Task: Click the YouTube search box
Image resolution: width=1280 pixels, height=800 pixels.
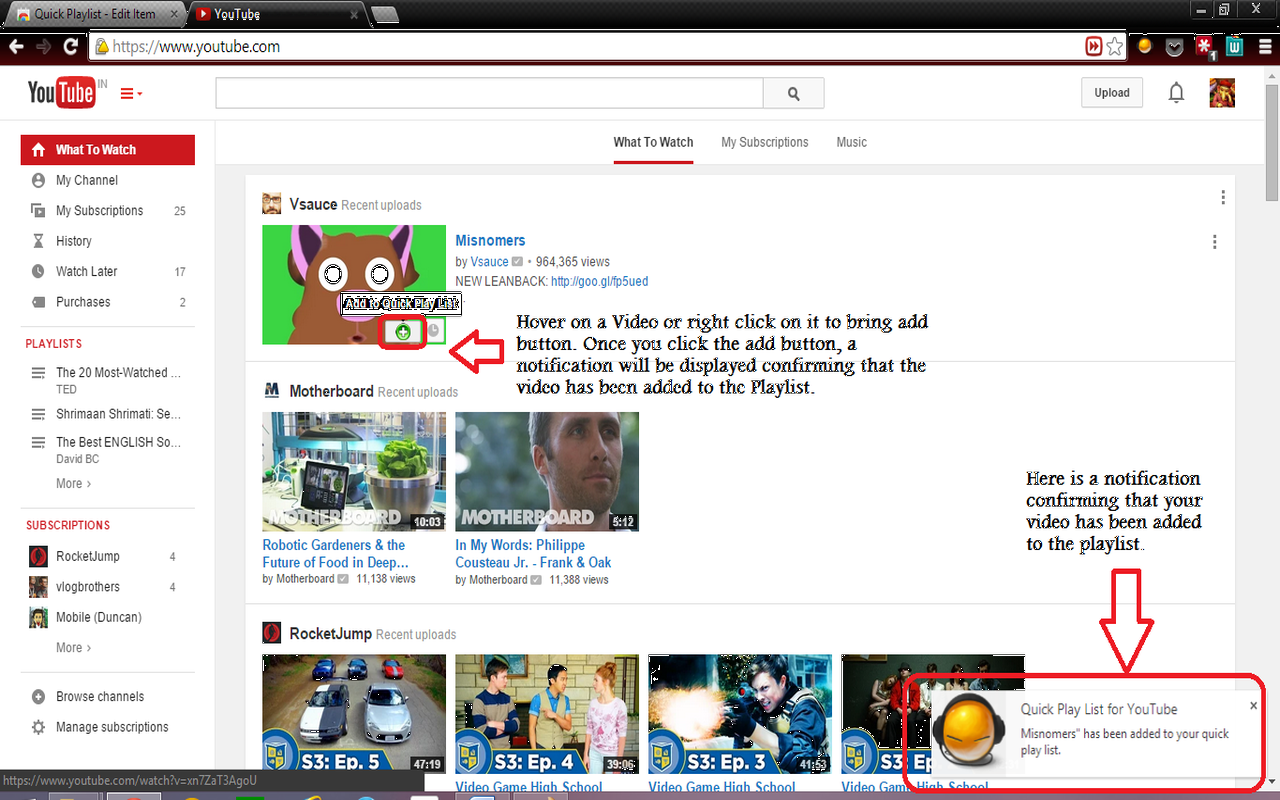Action: coord(490,93)
